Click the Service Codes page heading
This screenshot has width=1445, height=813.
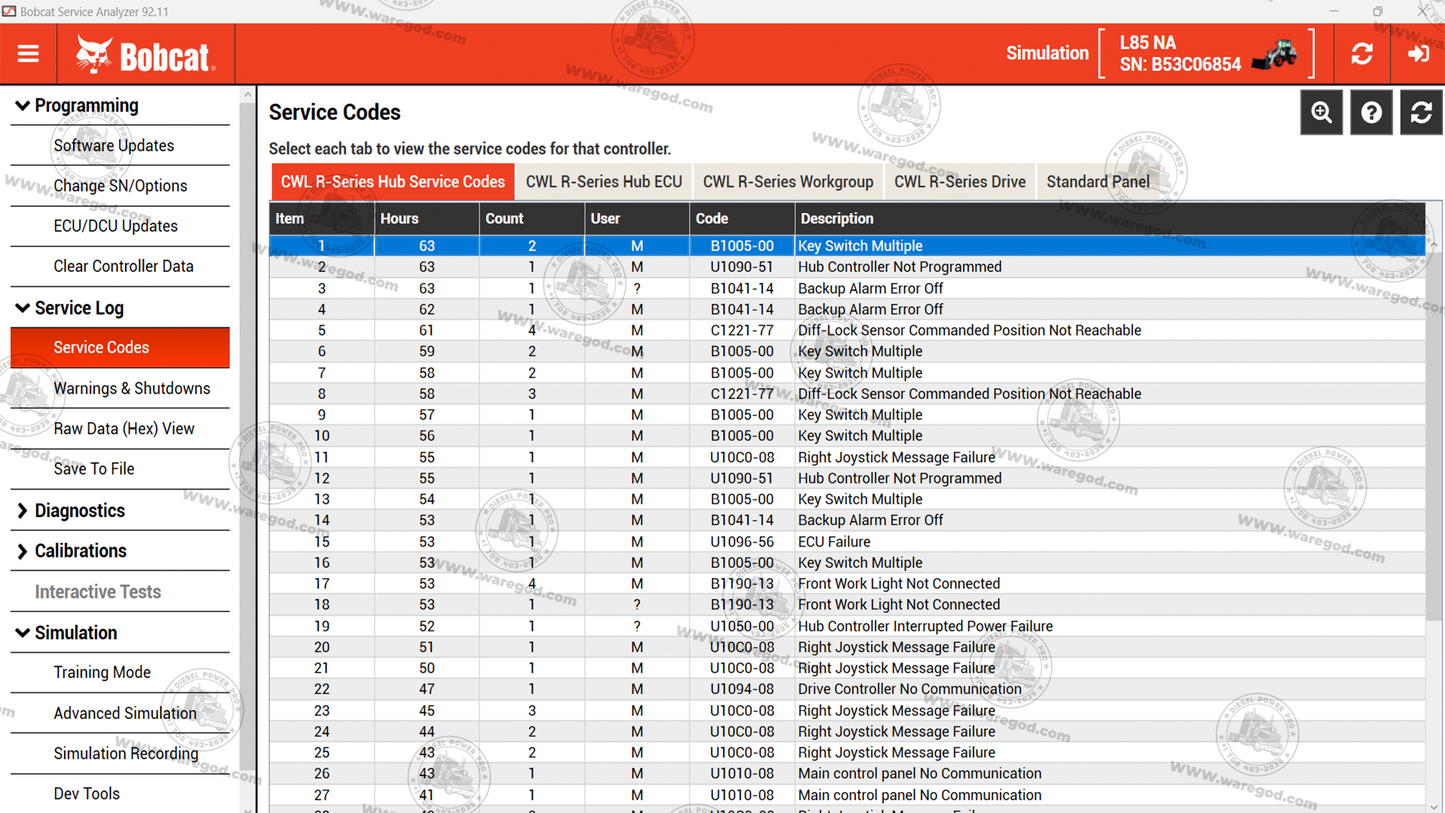coord(335,113)
